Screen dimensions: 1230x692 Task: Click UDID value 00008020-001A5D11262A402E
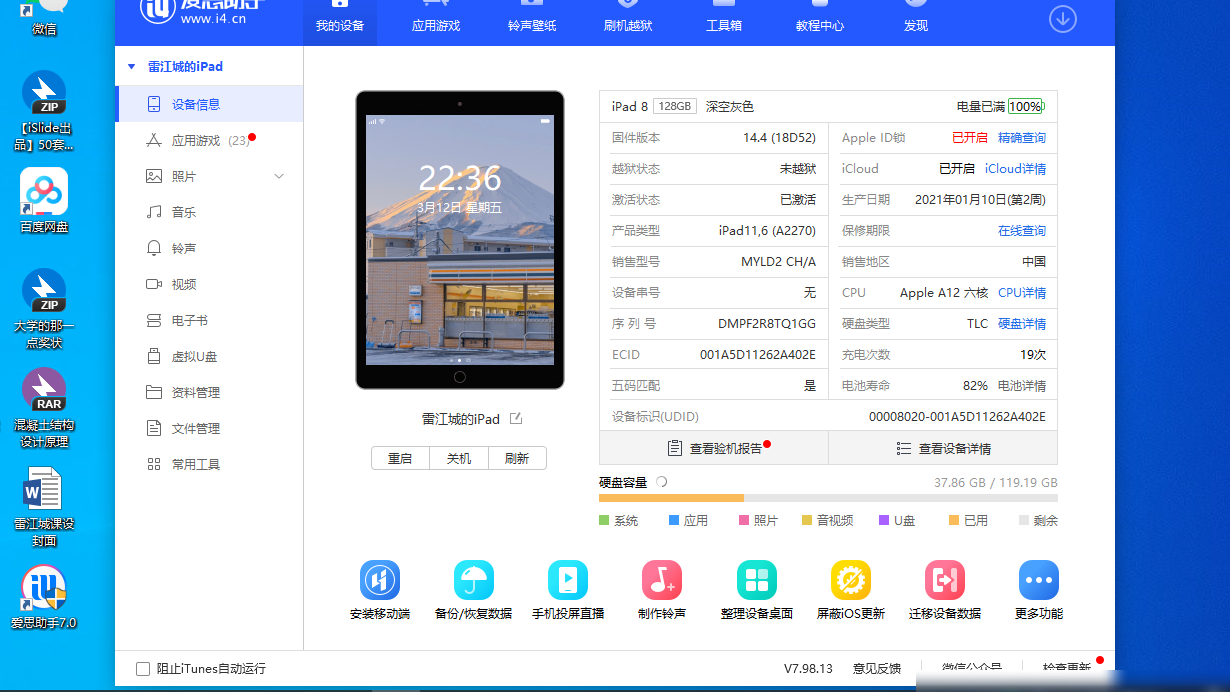pos(957,417)
